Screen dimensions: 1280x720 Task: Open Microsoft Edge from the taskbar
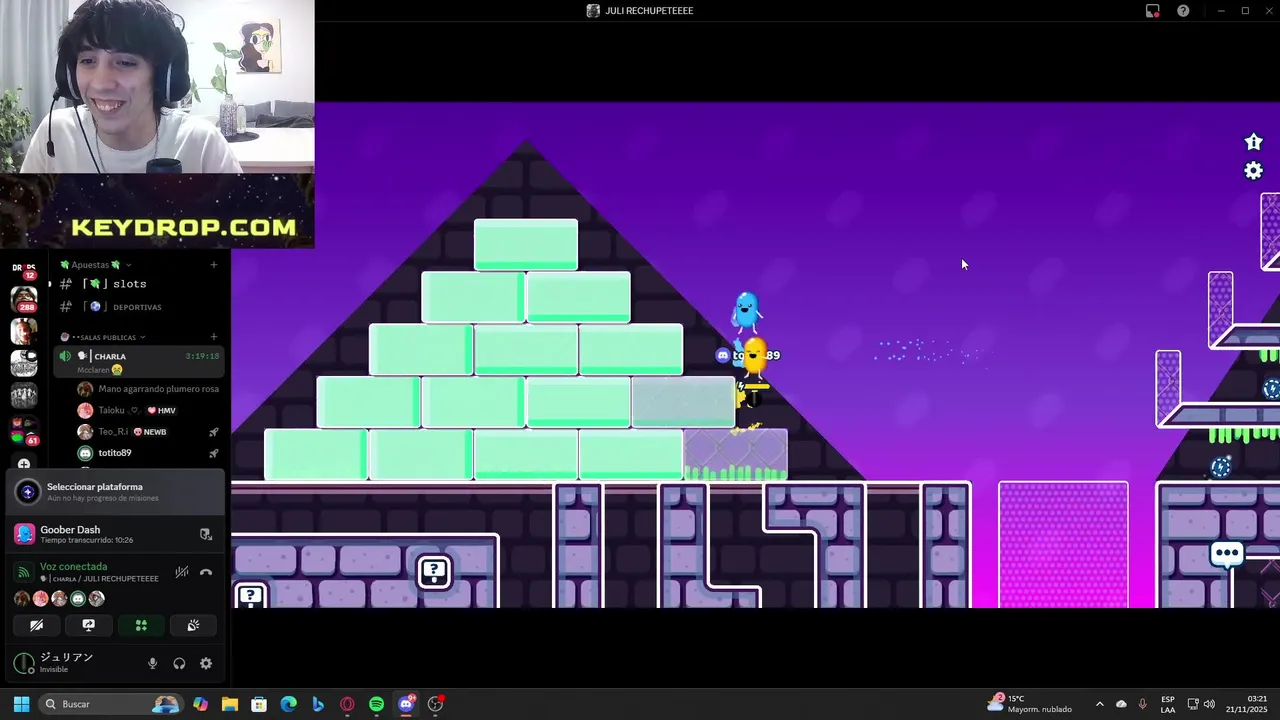click(x=288, y=704)
